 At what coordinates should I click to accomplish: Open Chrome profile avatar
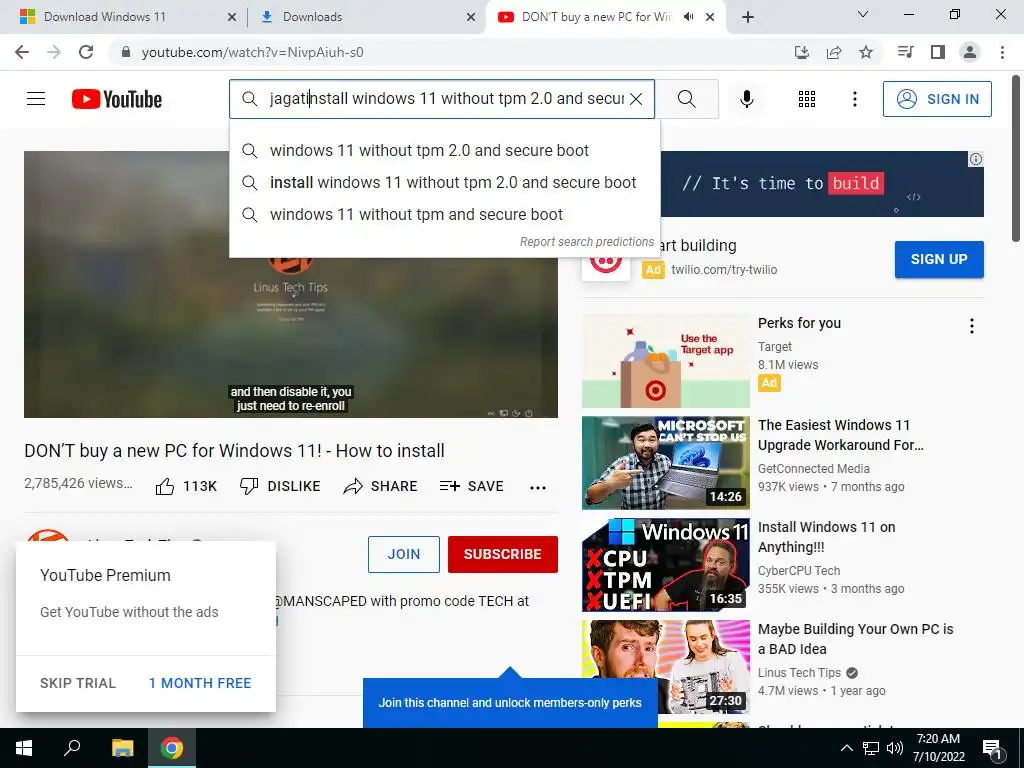(x=970, y=52)
